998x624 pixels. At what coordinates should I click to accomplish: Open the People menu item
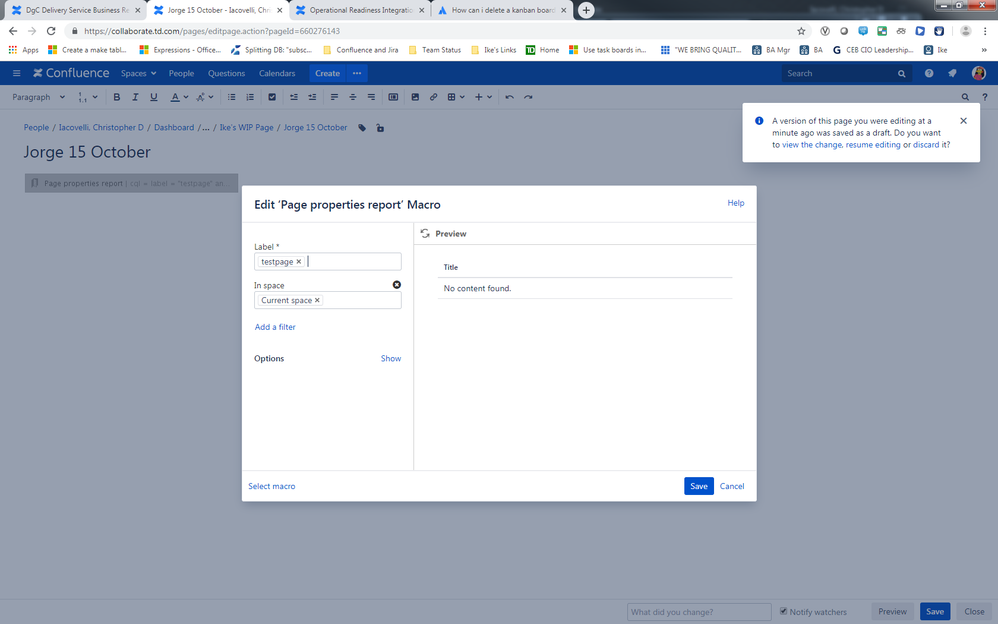pyautogui.click(x=181, y=73)
